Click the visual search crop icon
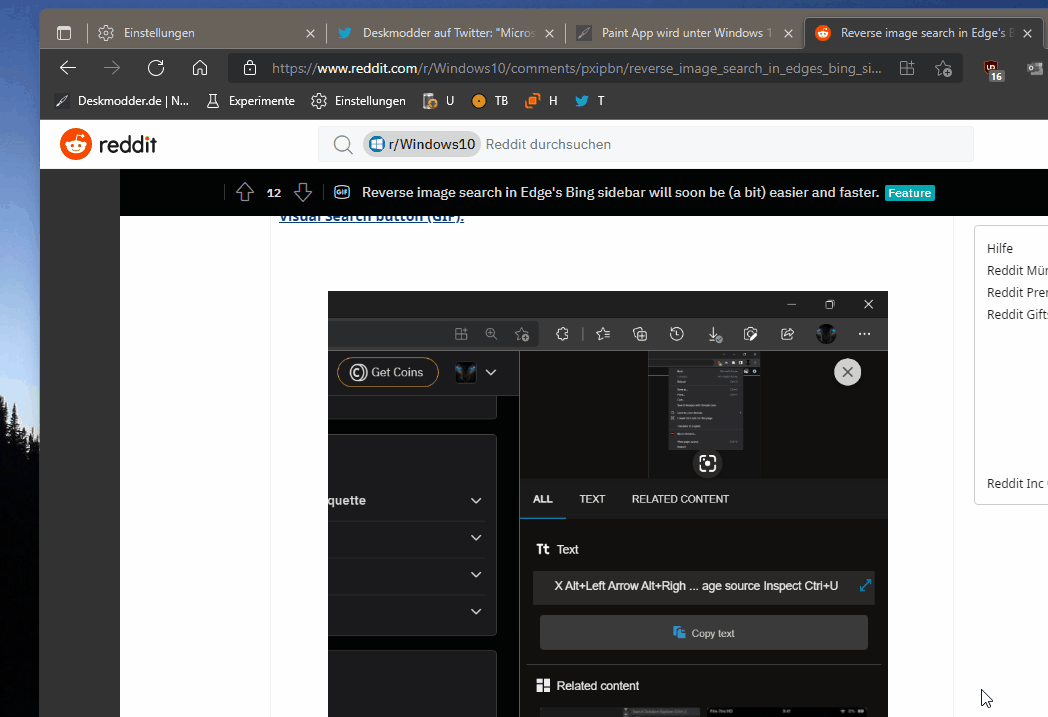The width and height of the screenshot is (1048, 717). click(708, 464)
